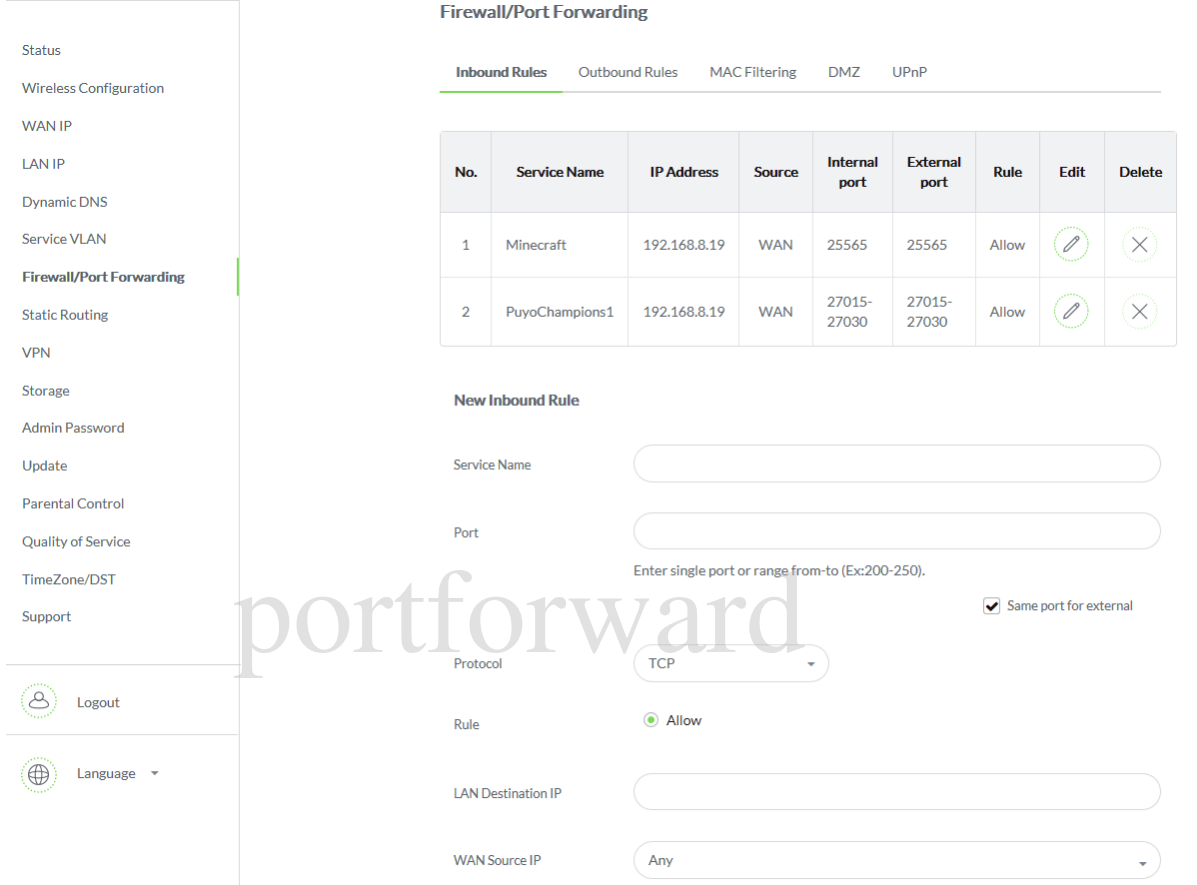
Task: Open the Protocol dropdown showing TCP
Action: [731, 663]
